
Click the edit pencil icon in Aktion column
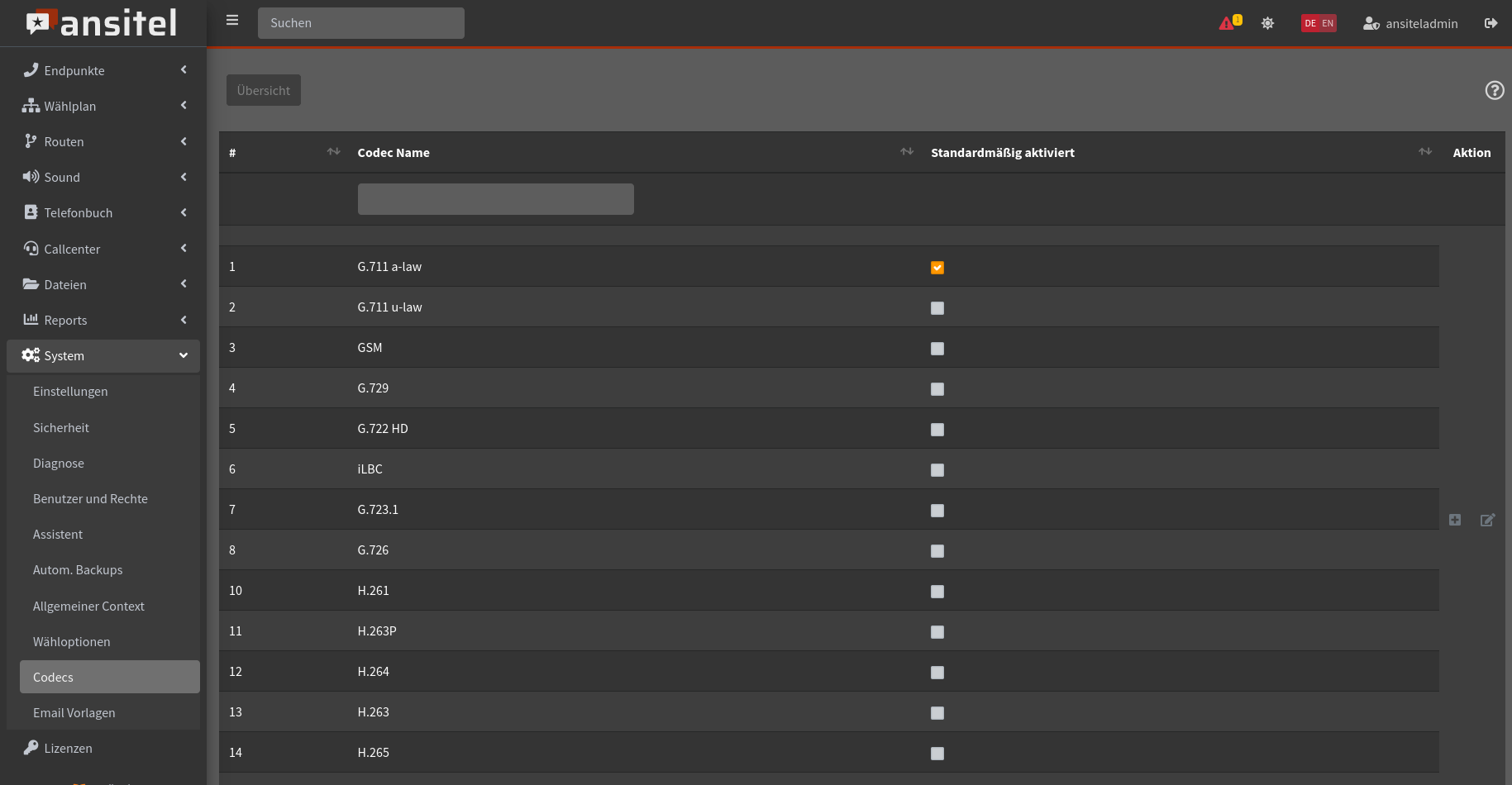tap(1487, 520)
